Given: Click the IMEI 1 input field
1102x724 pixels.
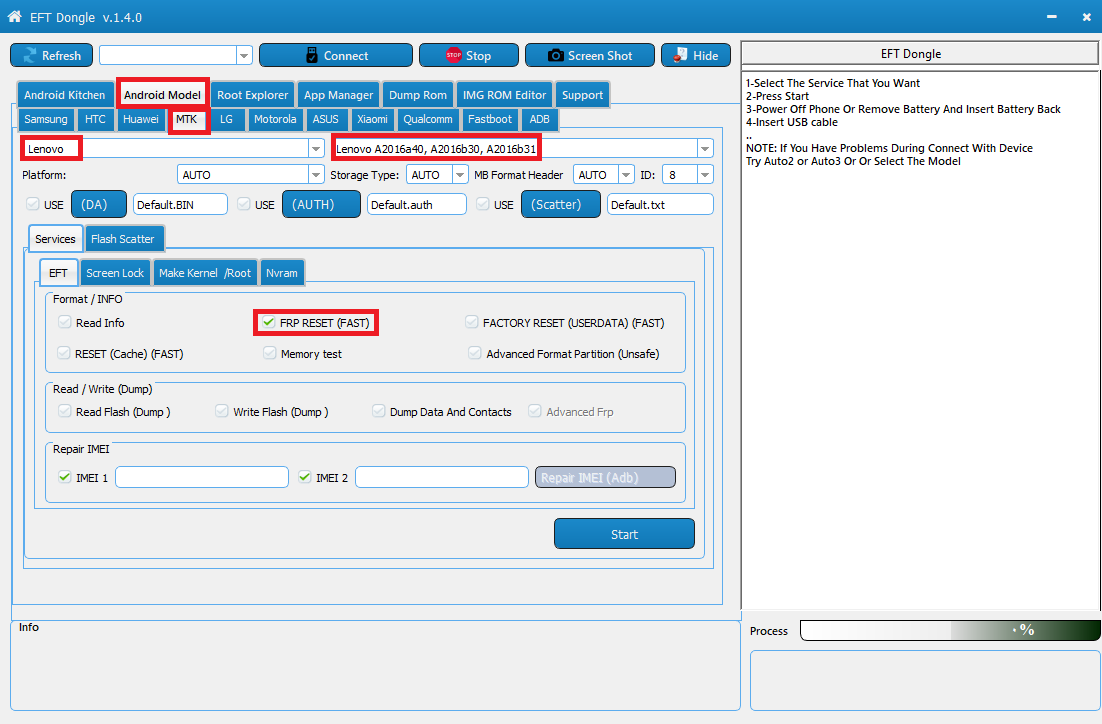Looking at the screenshot, I should tap(202, 477).
